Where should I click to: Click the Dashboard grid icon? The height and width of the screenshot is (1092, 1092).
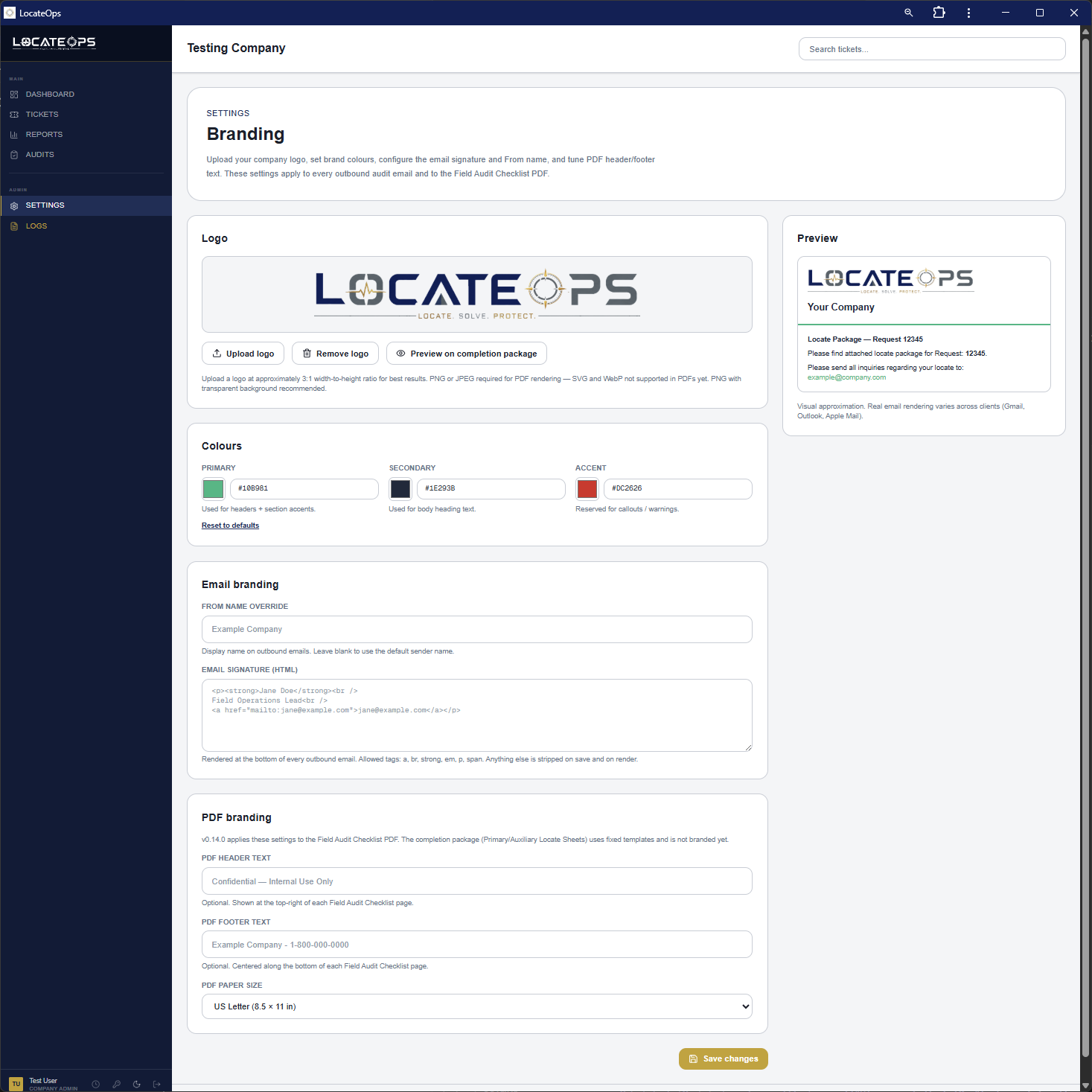14,95
